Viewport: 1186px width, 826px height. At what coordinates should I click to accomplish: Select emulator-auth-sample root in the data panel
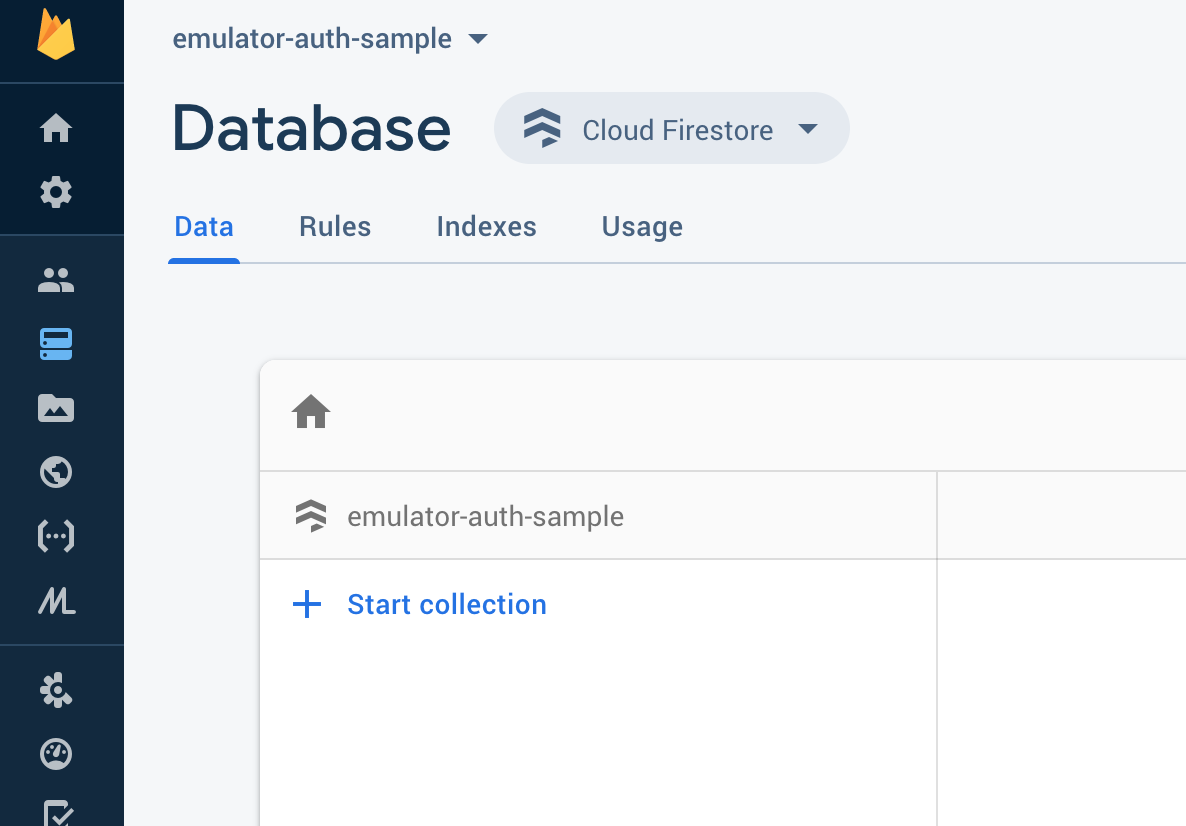click(485, 516)
